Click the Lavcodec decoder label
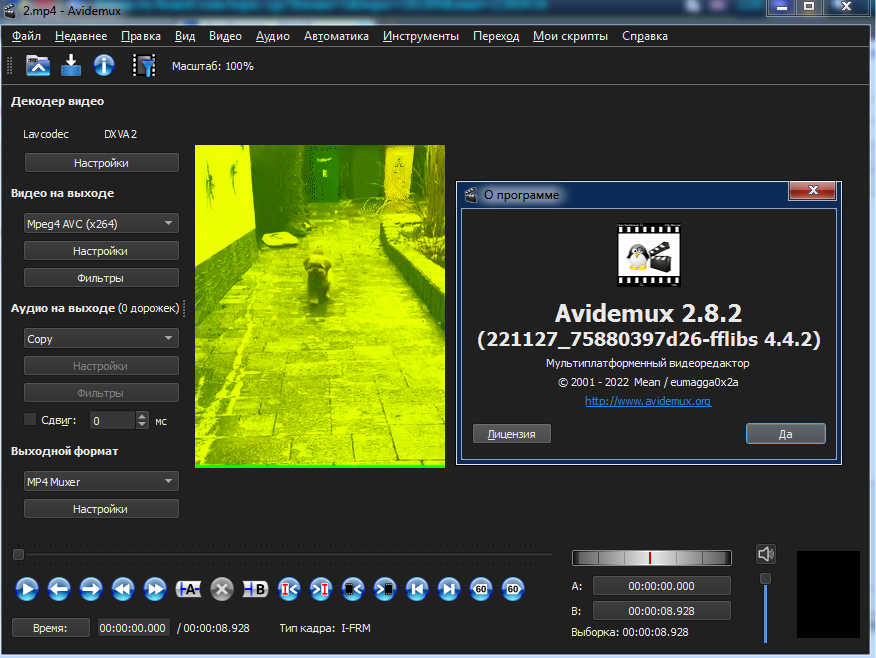Viewport: 876px width, 658px height. tap(46, 134)
